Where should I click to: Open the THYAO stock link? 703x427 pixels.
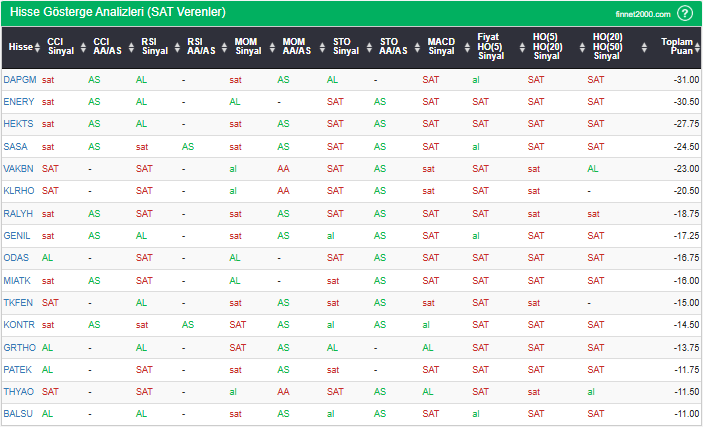coord(19,391)
